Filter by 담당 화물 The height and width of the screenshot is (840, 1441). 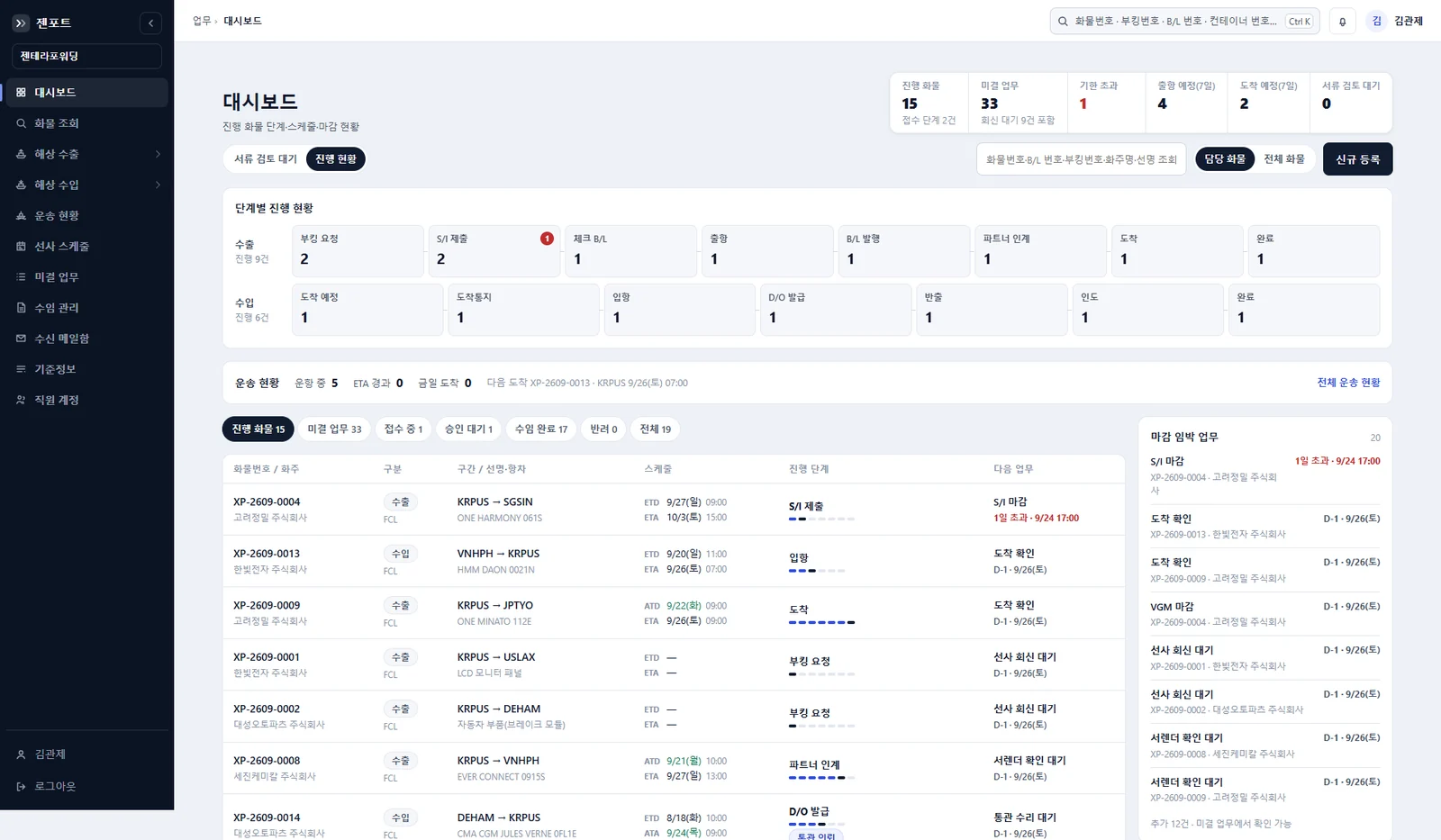point(1225,159)
